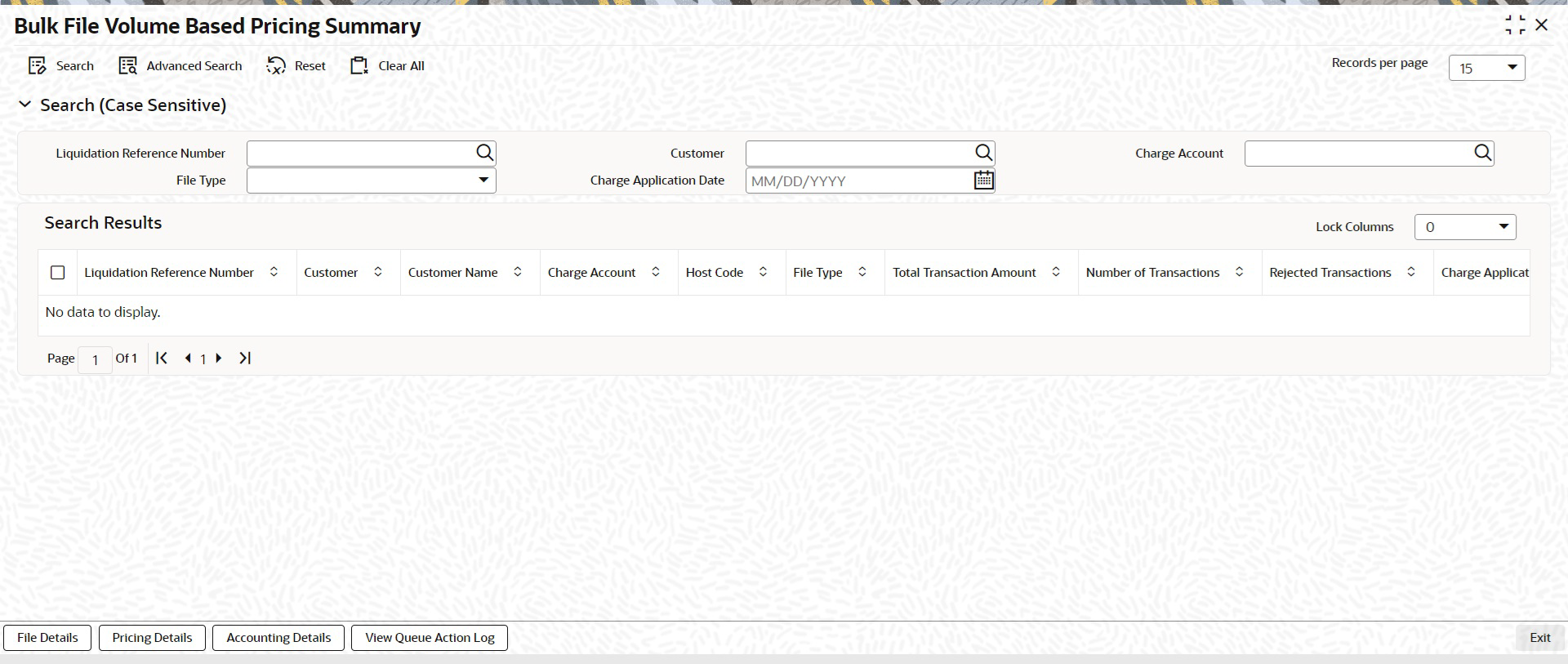Screen dimensions: 1568x664
Task: Open Pricing Details
Action: pyautogui.click(x=153, y=638)
